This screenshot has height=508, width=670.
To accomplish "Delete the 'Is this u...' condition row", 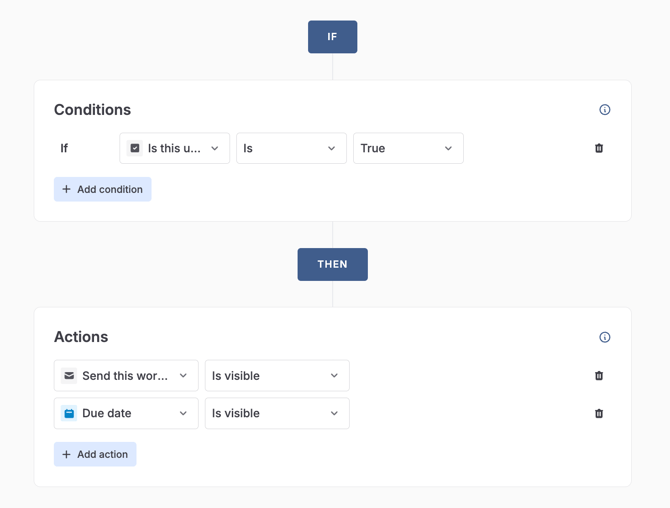I will [599, 148].
